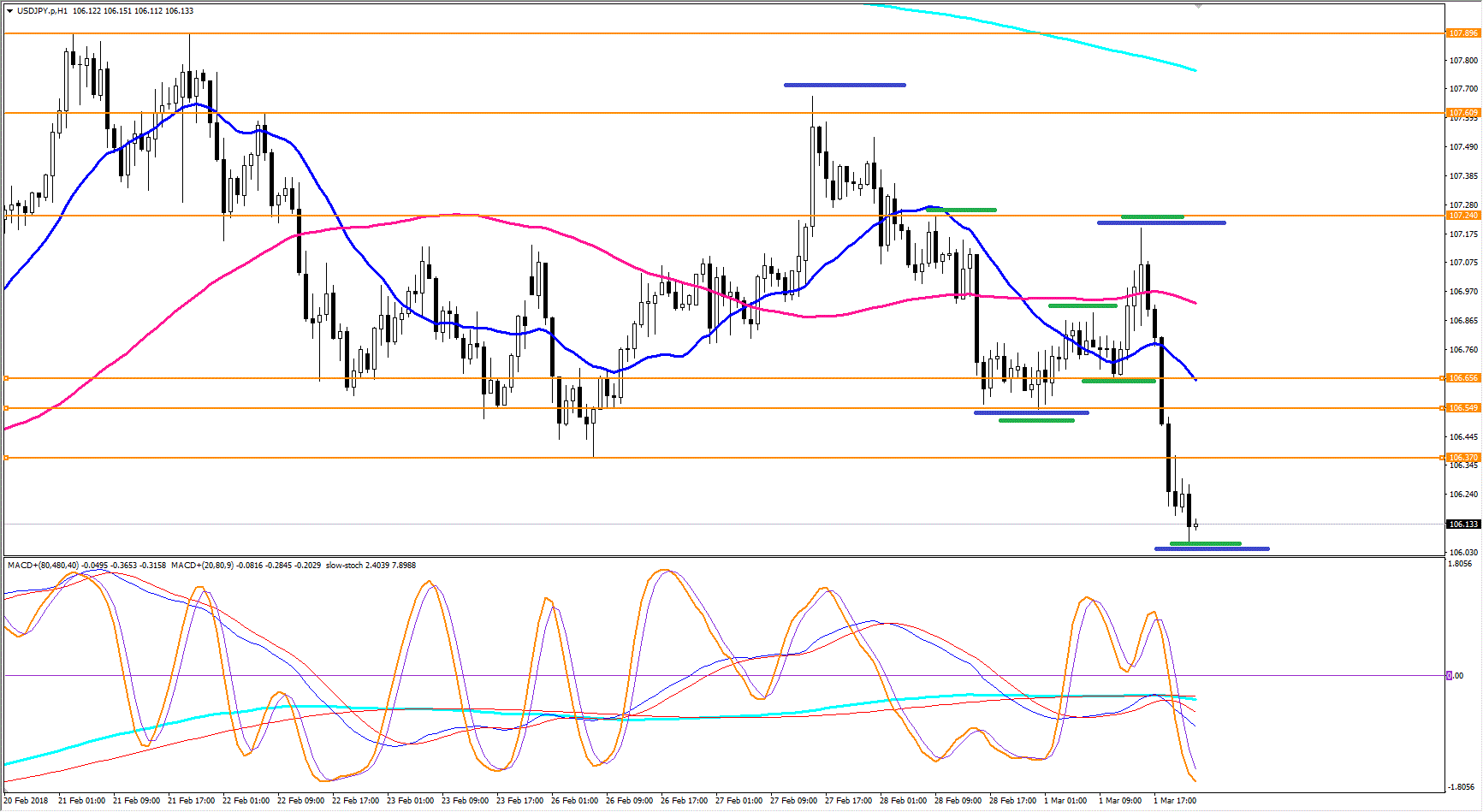Screen dimensions: 1483x812
Task: Click the 21 Feb 09:00 time label
Action: click(x=137, y=801)
